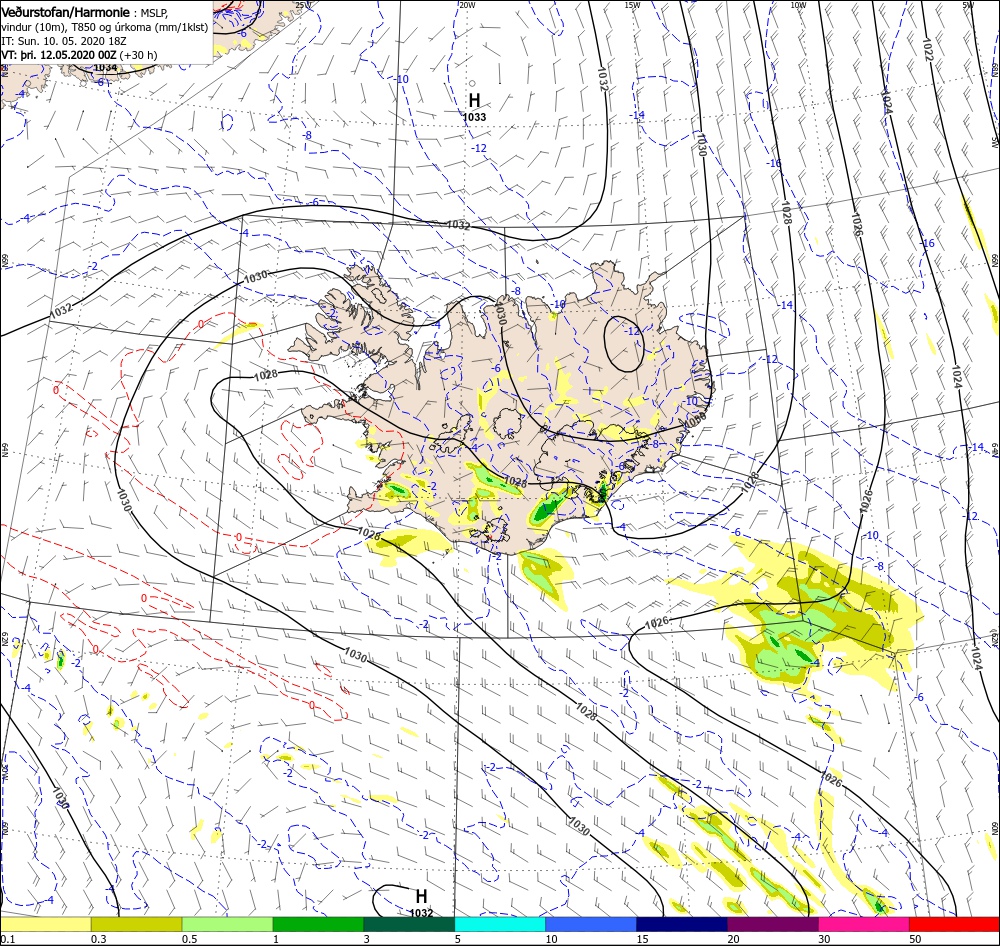The height and width of the screenshot is (946, 1000).
Task: Click the '0.1' legend scale value
Action: [7, 939]
